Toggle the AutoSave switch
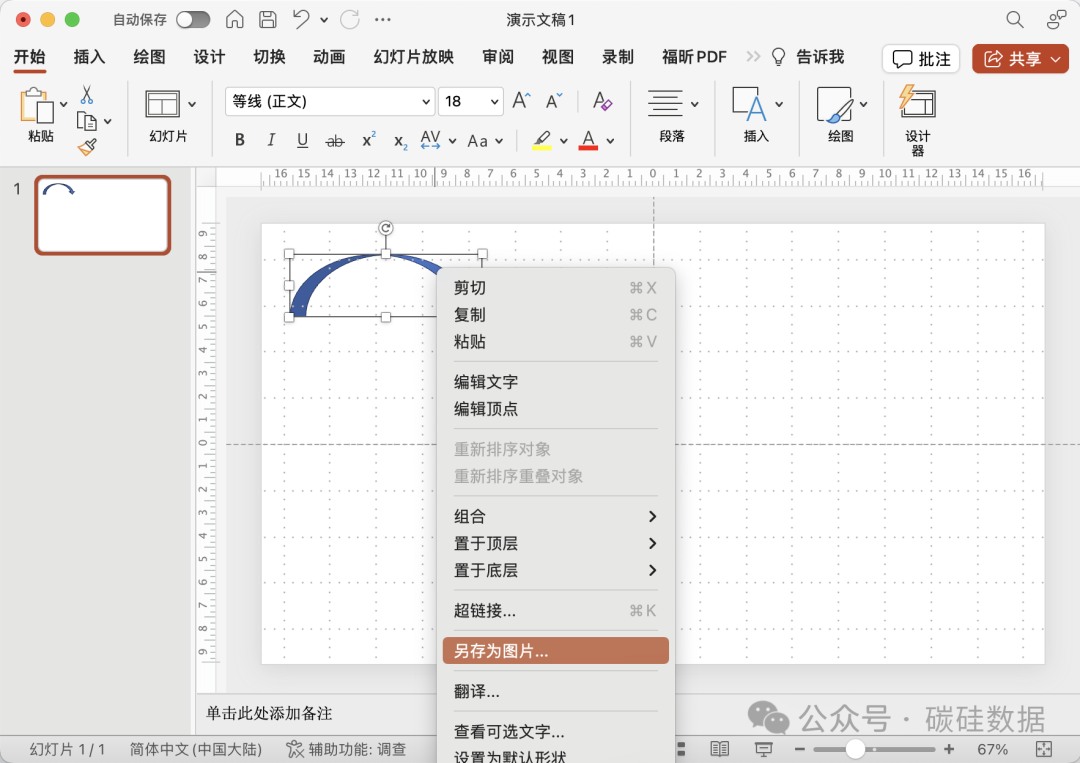Viewport: 1080px width, 763px height. (x=193, y=19)
